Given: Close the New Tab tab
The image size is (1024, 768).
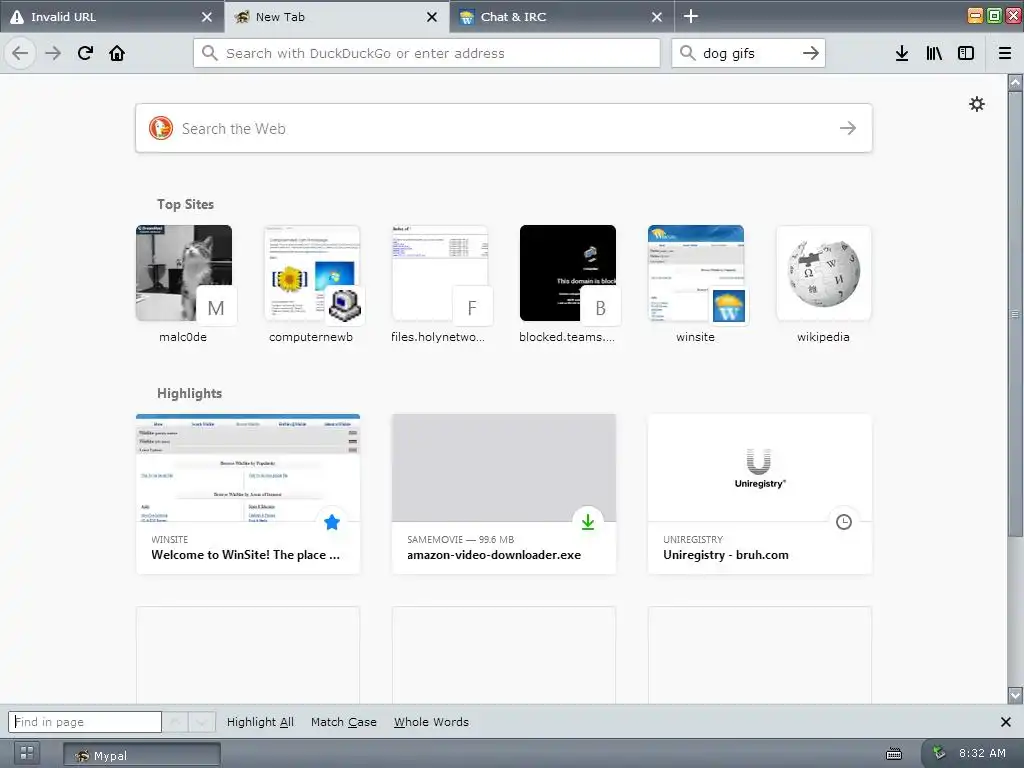Looking at the screenshot, I should (x=432, y=17).
